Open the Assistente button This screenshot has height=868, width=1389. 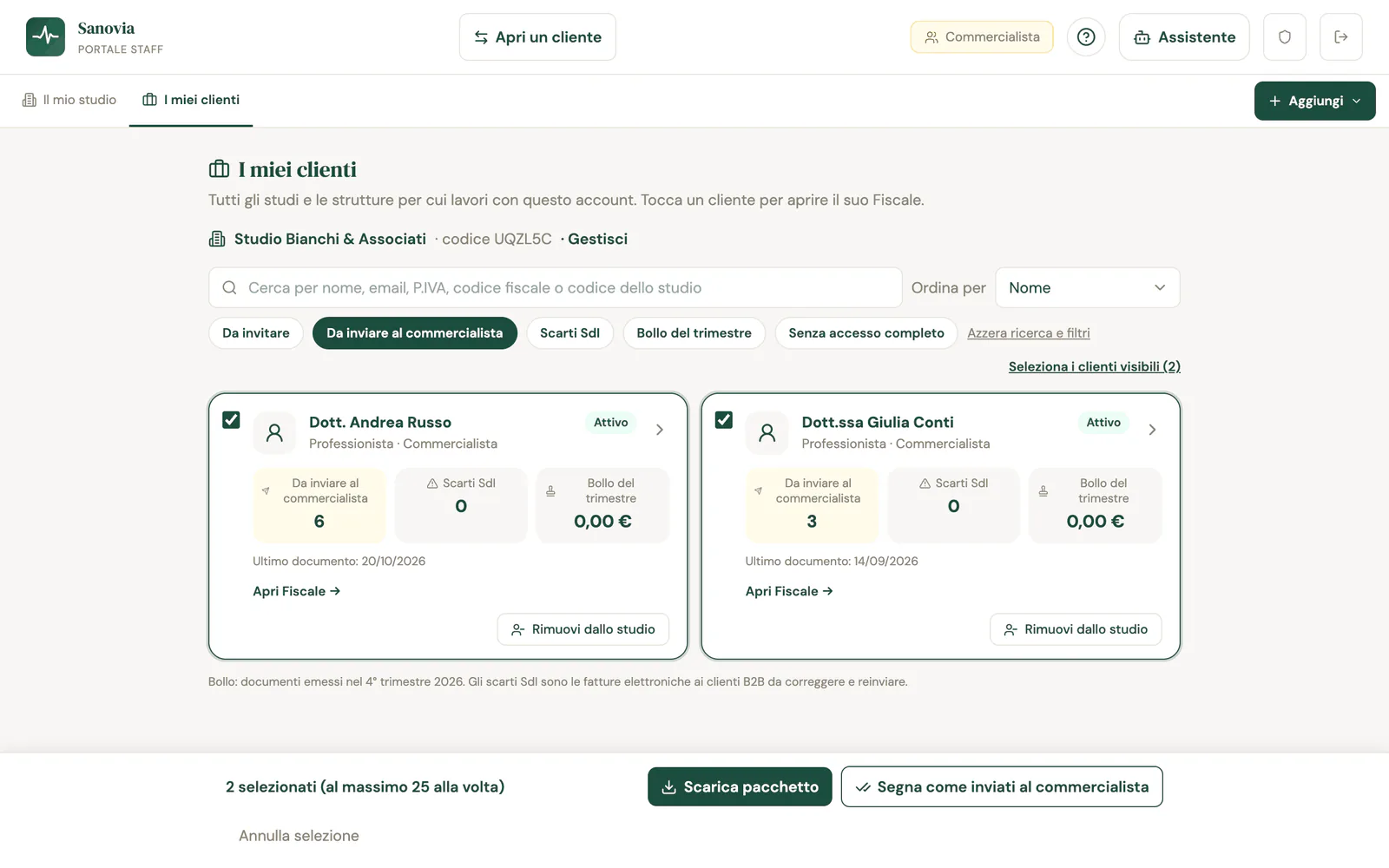pyautogui.click(x=1184, y=36)
